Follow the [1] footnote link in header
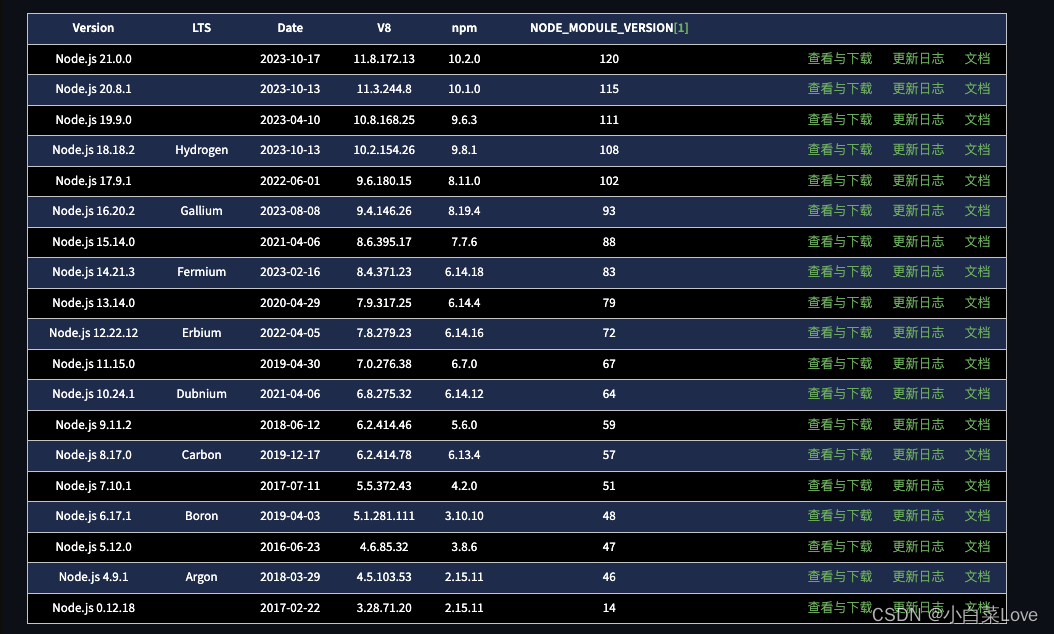 [x=681, y=28]
